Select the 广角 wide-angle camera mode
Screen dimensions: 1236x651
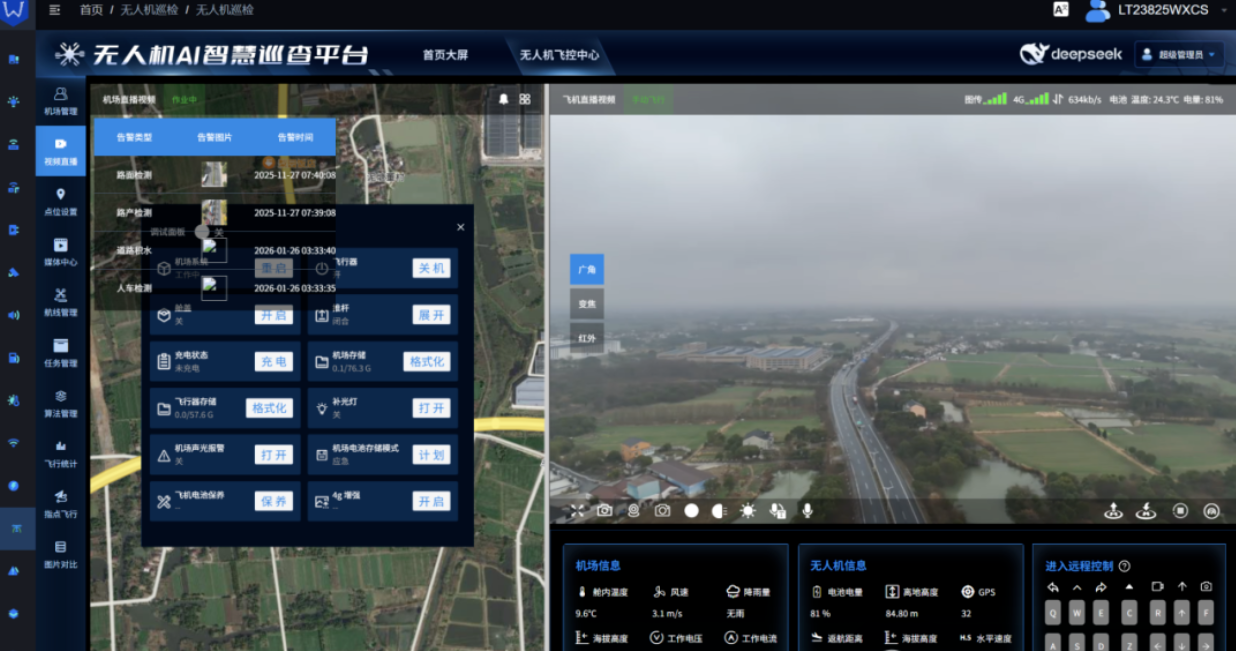pyautogui.click(x=587, y=269)
